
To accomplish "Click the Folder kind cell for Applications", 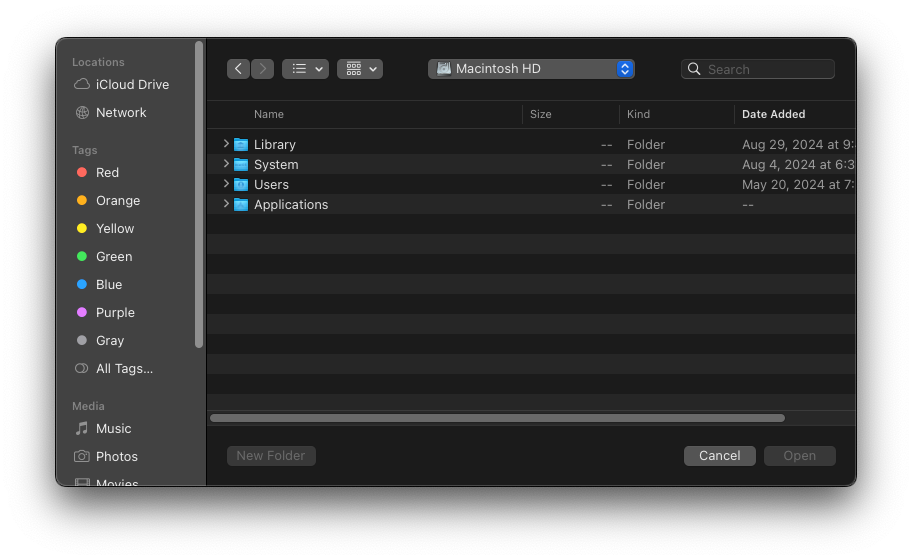I will (646, 205).
